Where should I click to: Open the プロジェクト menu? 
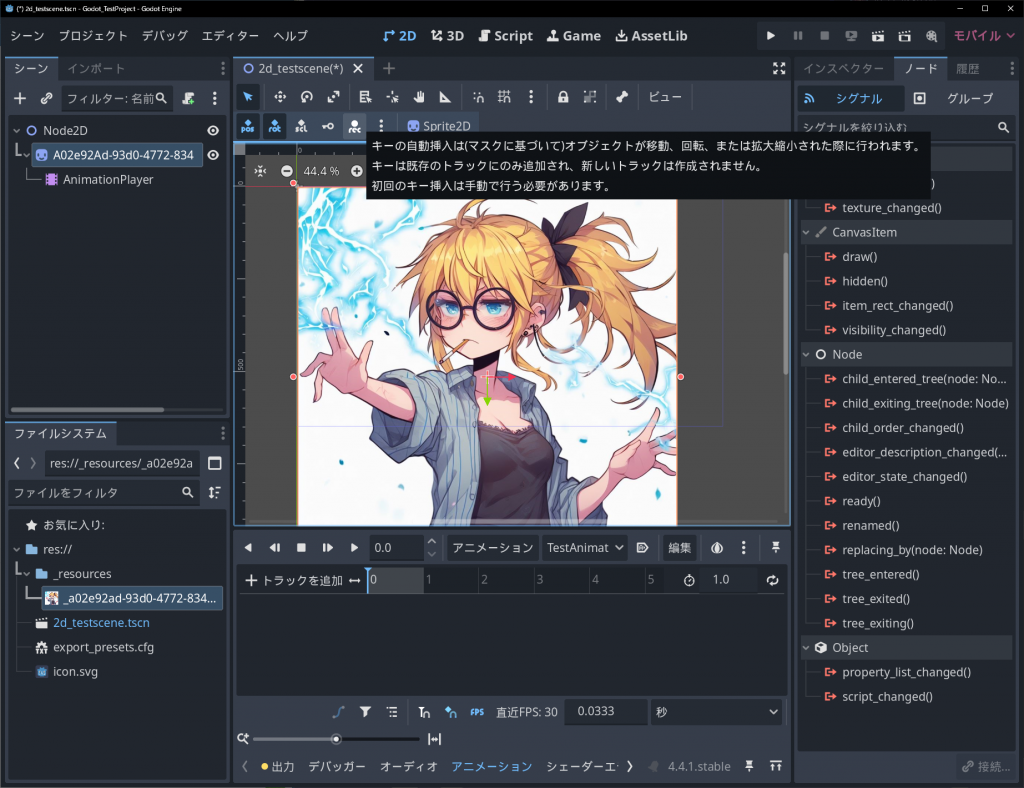pyautogui.click(x=93, y=35)
